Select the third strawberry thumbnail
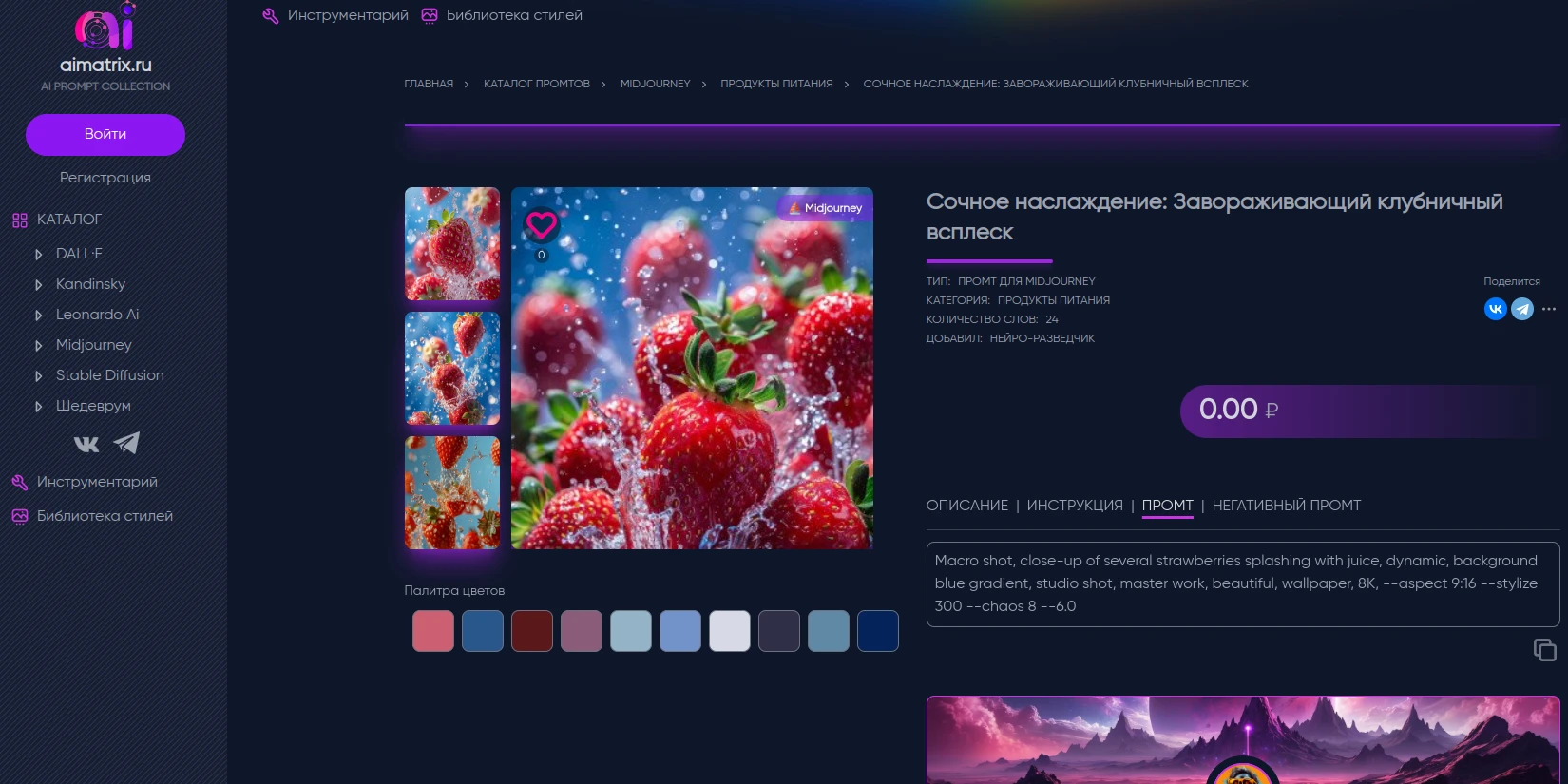 [452, 492]
